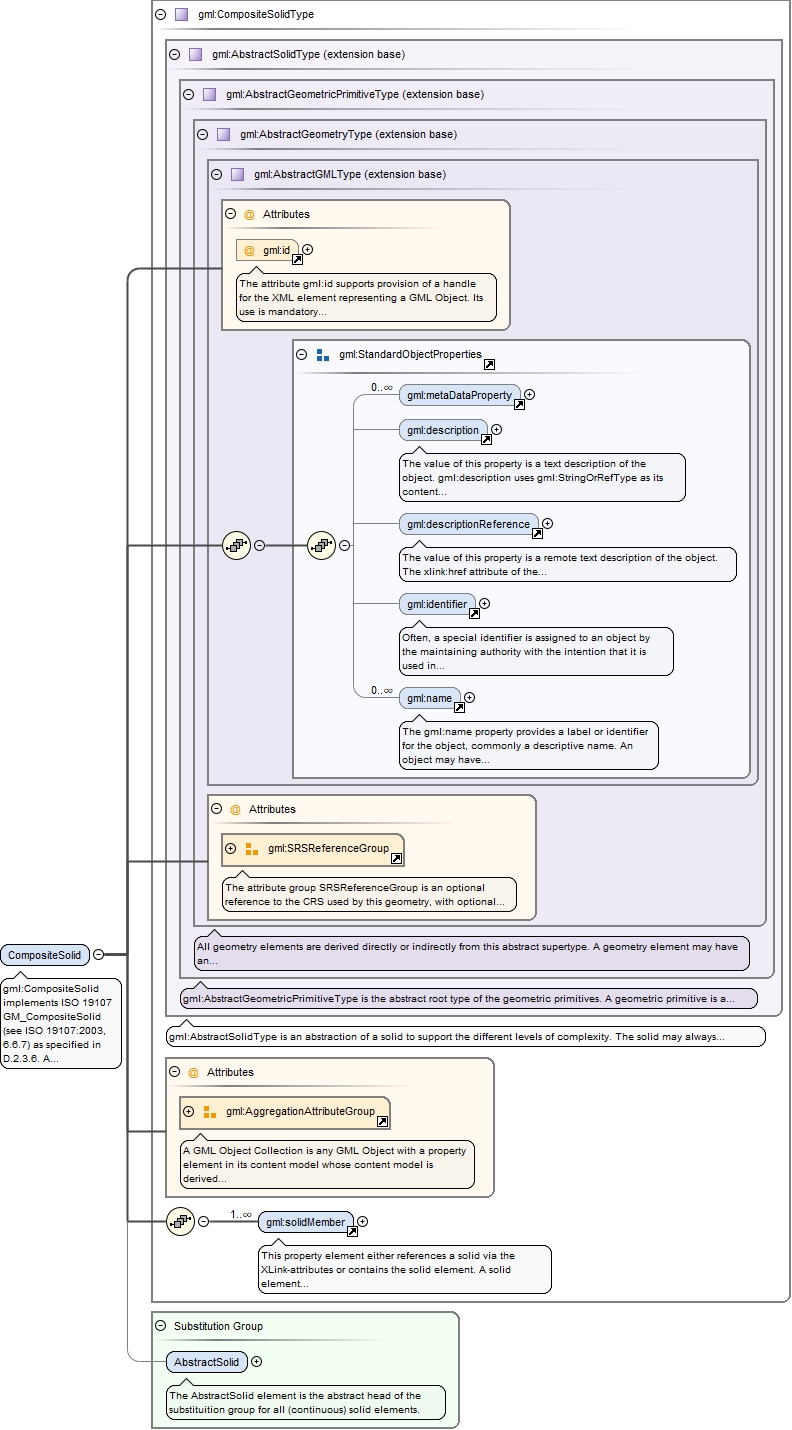
Task: Click the link arrow on gml:identifier
Action: pos(474,613)
